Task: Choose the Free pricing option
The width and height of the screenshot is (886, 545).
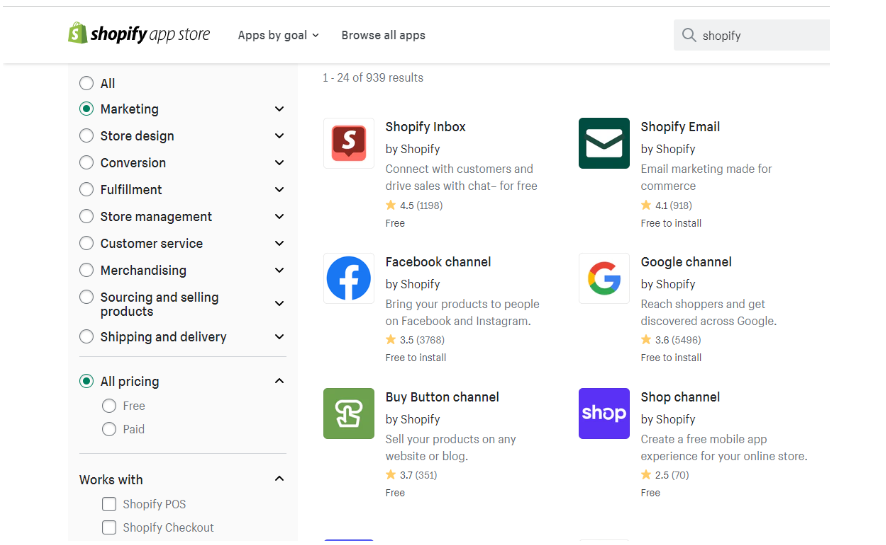Action: pos(109,406)
